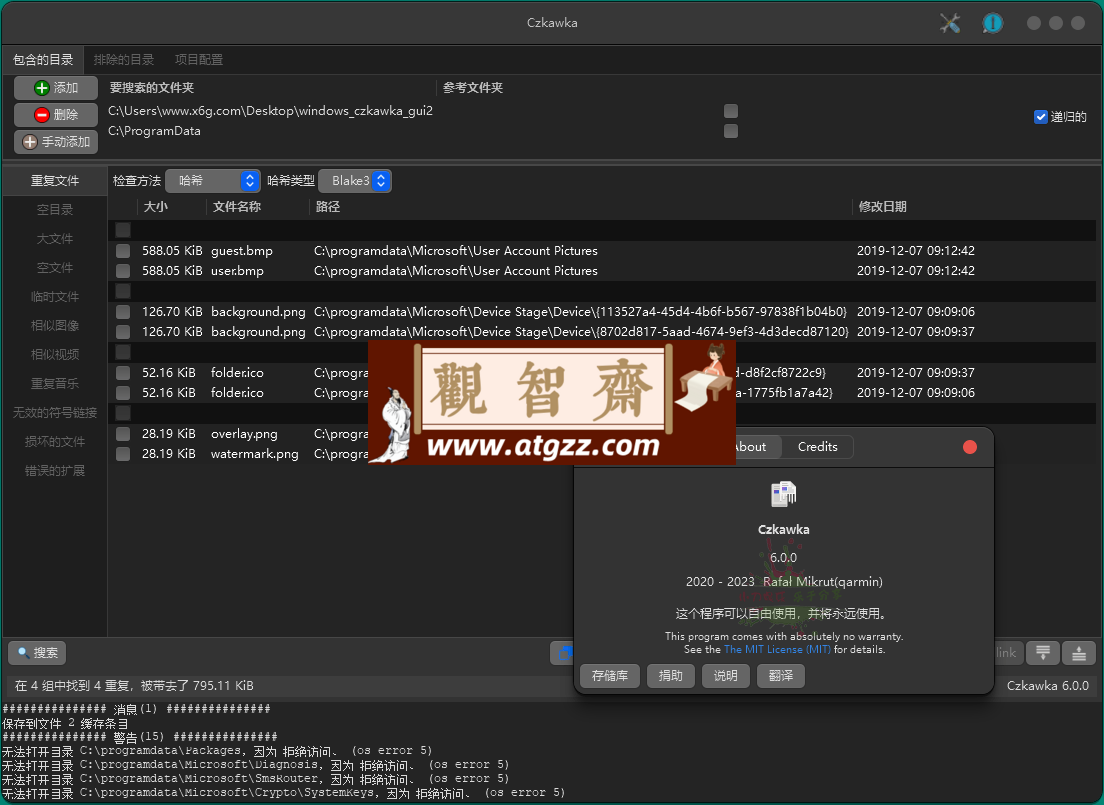Click status text 在 4 组中找到 4 重复
The image size is (1104, 805).
pyautogui.click(x=73, y=686)
